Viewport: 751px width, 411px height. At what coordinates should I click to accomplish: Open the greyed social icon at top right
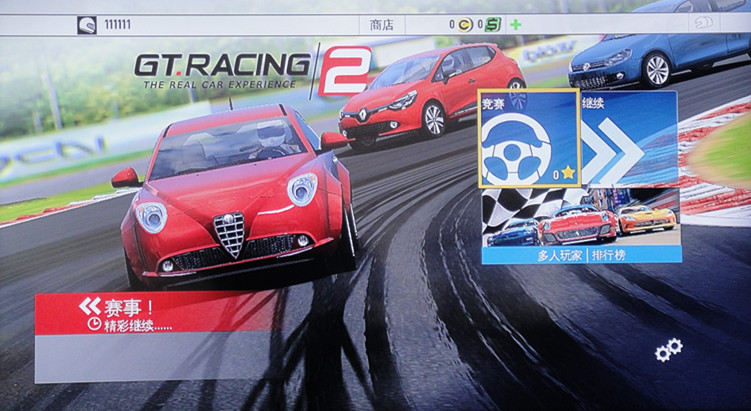pyautogui.click(x=704, y=23)
